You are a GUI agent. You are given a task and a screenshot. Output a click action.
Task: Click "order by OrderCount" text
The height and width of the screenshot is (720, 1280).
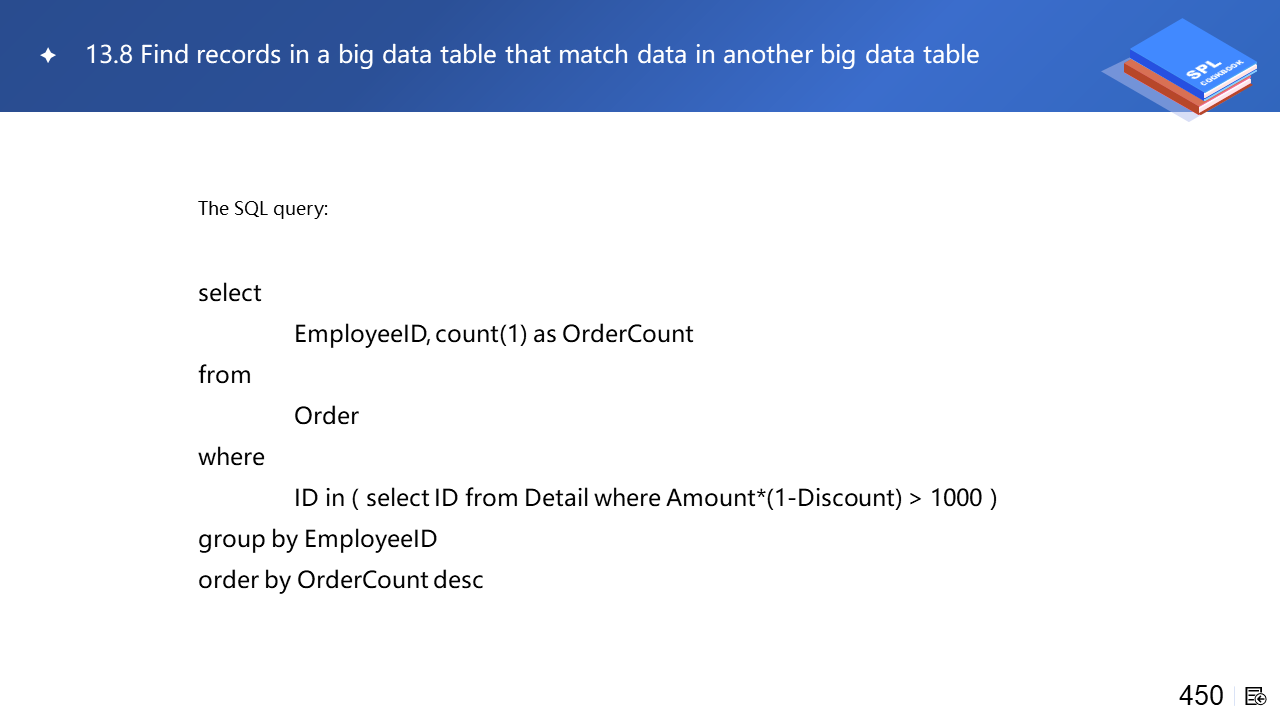point(312,580)
